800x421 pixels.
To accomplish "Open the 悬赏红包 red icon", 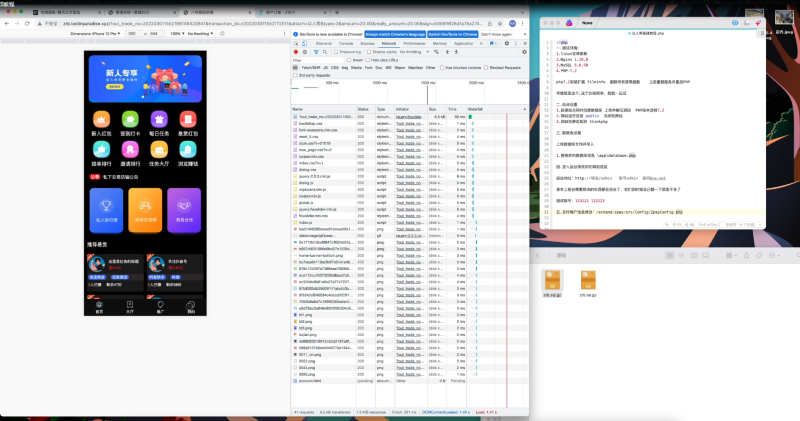I will [x=188, y=119].
